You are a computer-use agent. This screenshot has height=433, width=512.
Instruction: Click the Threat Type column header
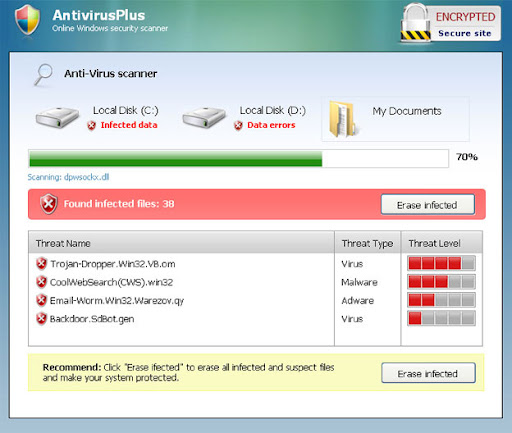367,243
